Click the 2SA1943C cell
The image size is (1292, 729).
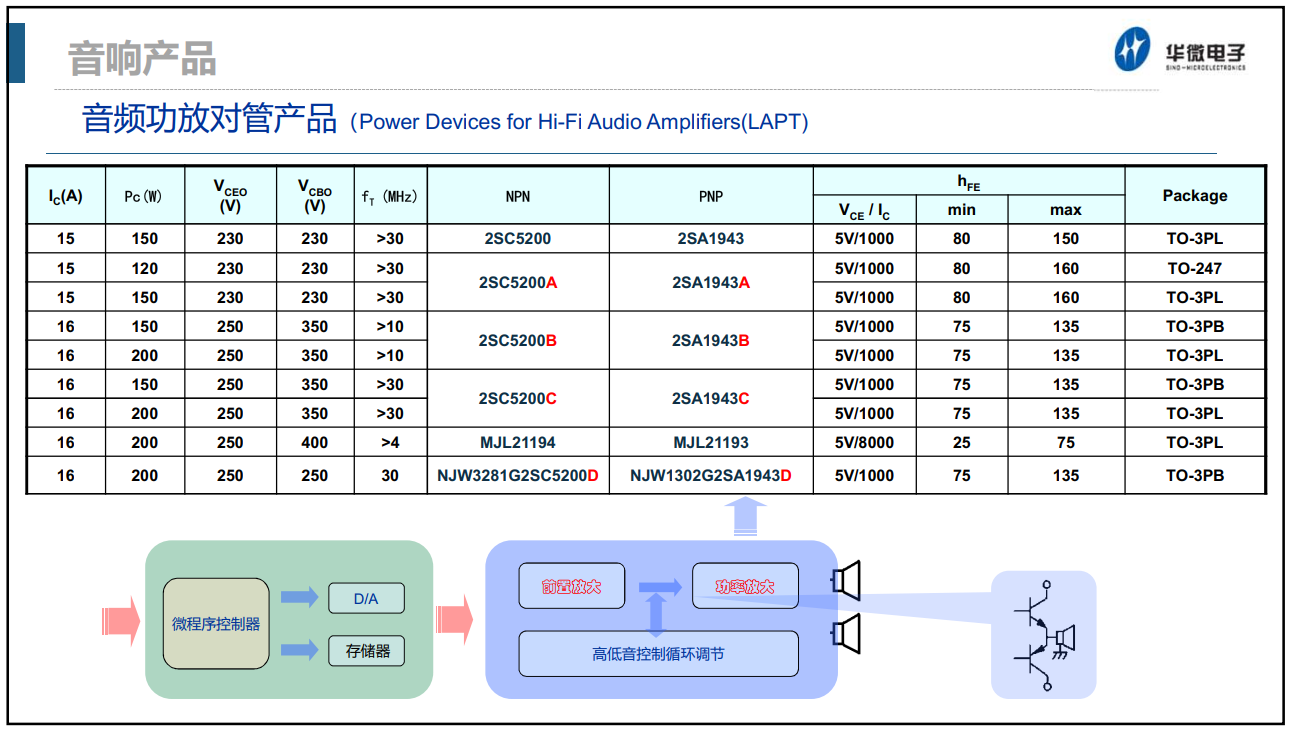coord(711,399)
